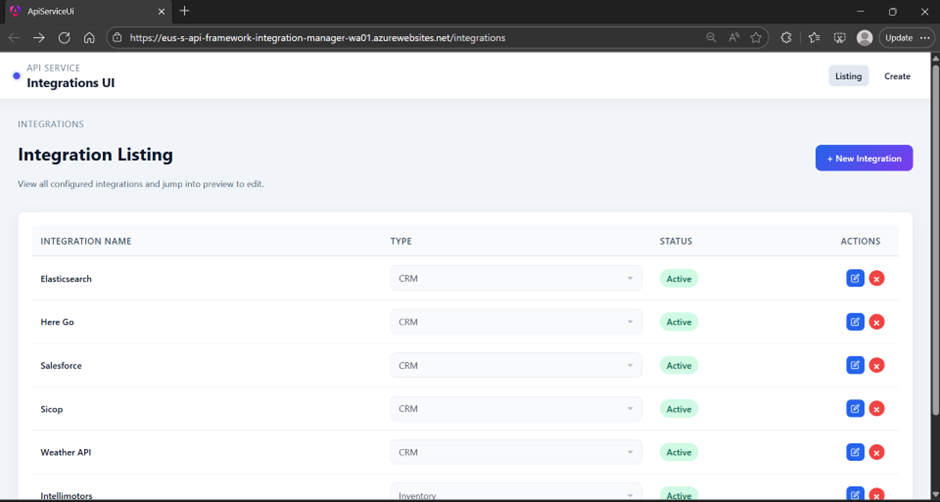
Task: Delete the Here Go integration
Action: click(876, 322)
